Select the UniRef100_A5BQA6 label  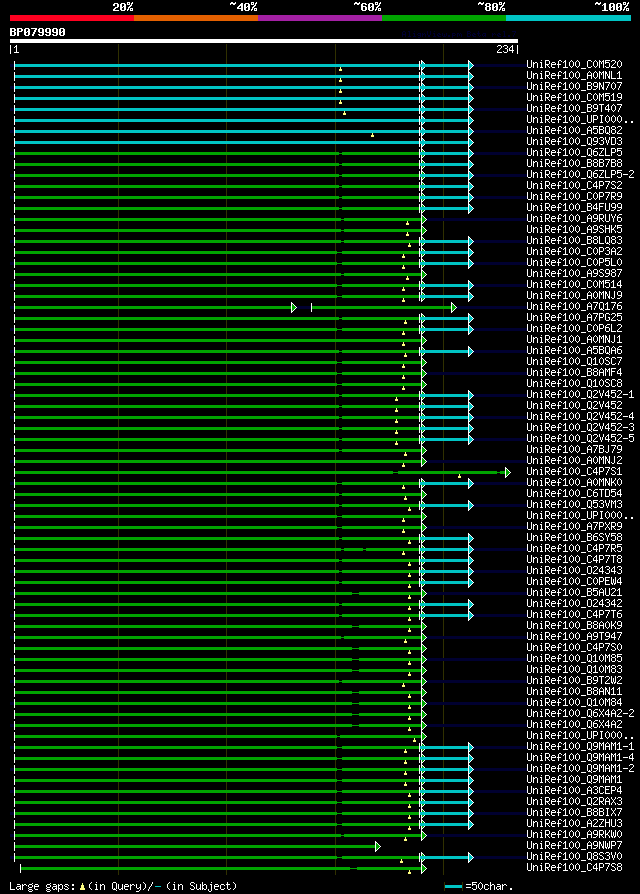574,351
